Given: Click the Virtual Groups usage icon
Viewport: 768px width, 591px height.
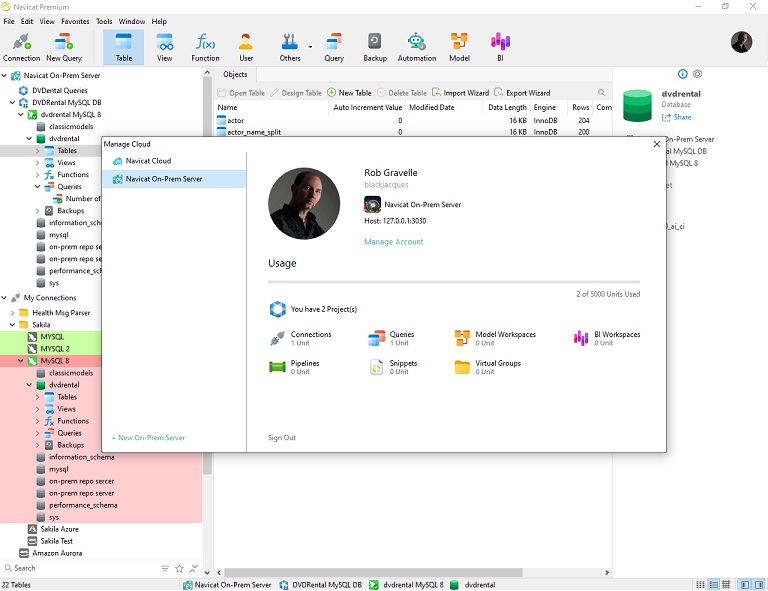Looking at the screenshot, I should [462, 367].
